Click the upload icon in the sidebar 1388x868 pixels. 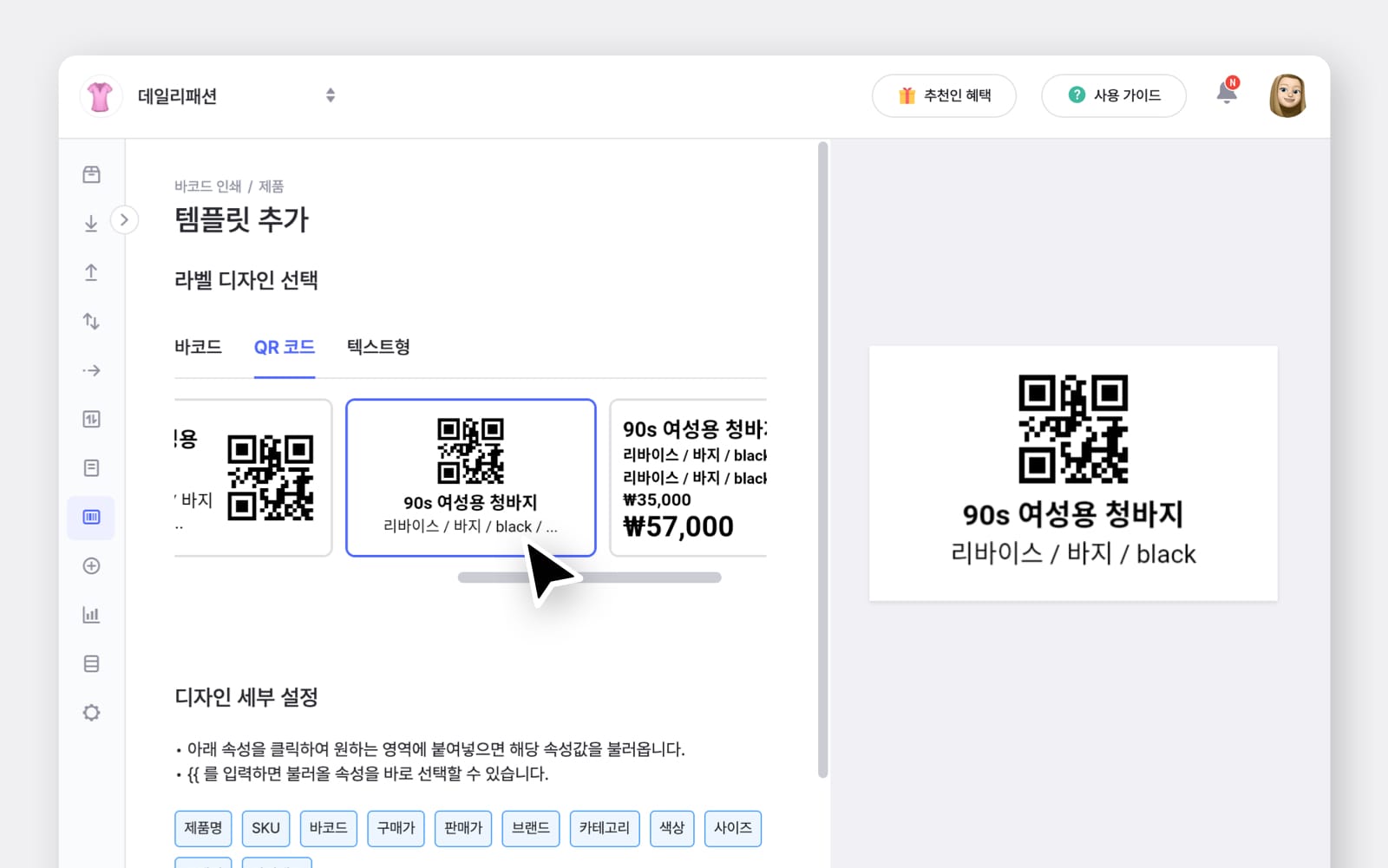(x=91, y=272)
